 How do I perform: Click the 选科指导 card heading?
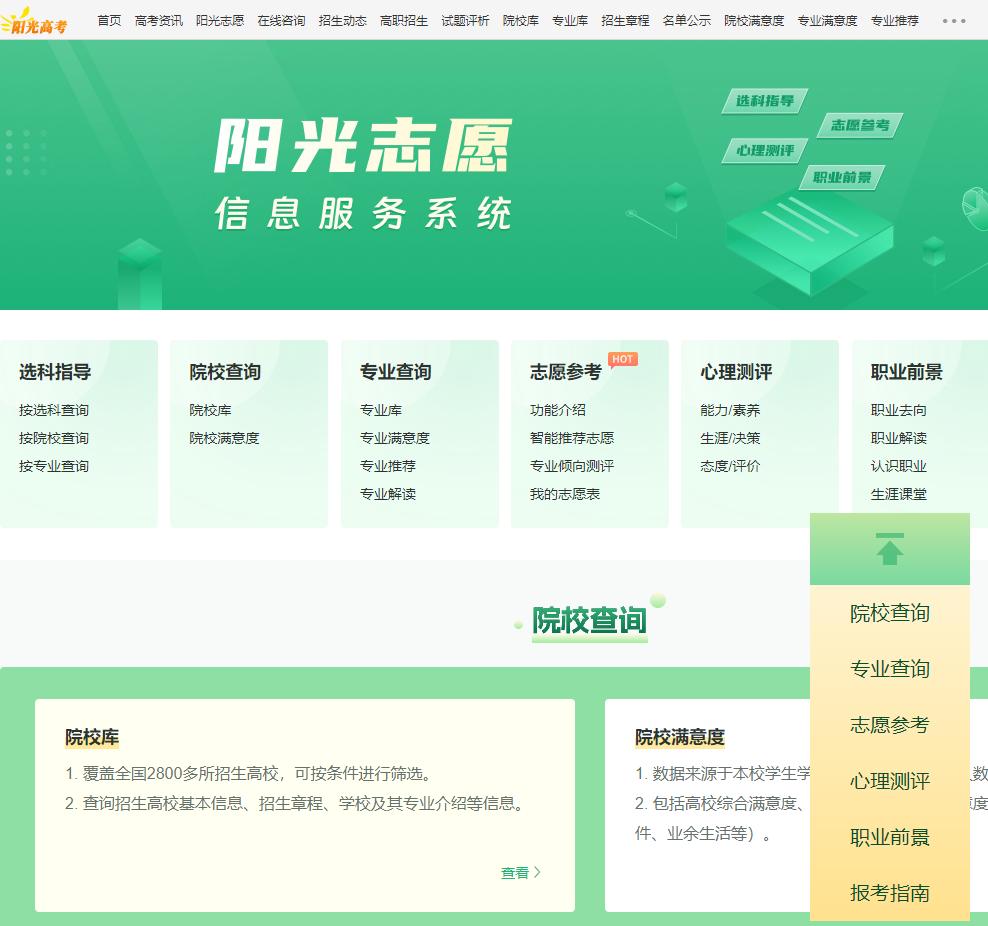[x=55, y=372]
